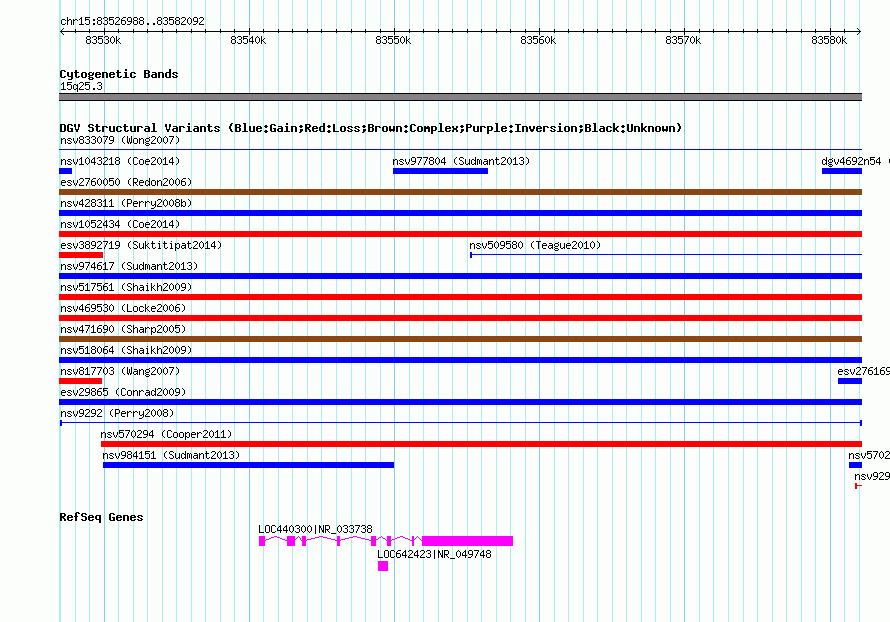
Task: Click the esv29865 (Conrad2009) label
Action: pos(123,392)
